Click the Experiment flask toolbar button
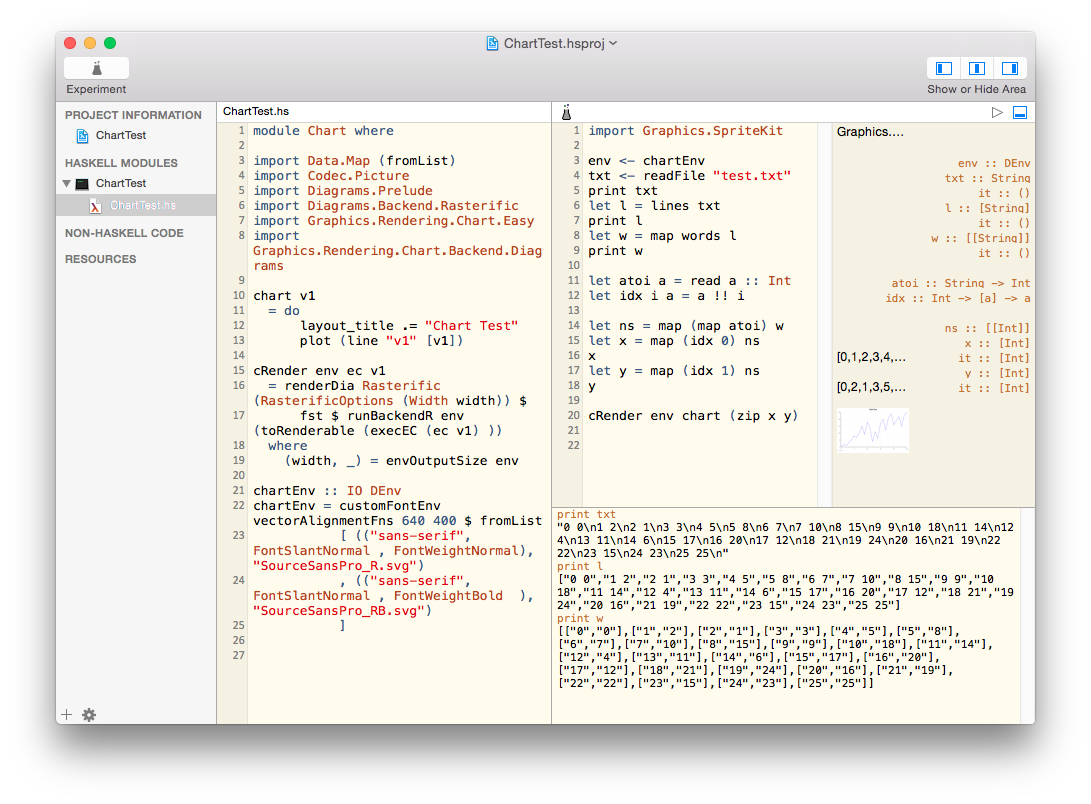Image resolution: width=1091 pixels, height=804 pixels. coord(96,68)
